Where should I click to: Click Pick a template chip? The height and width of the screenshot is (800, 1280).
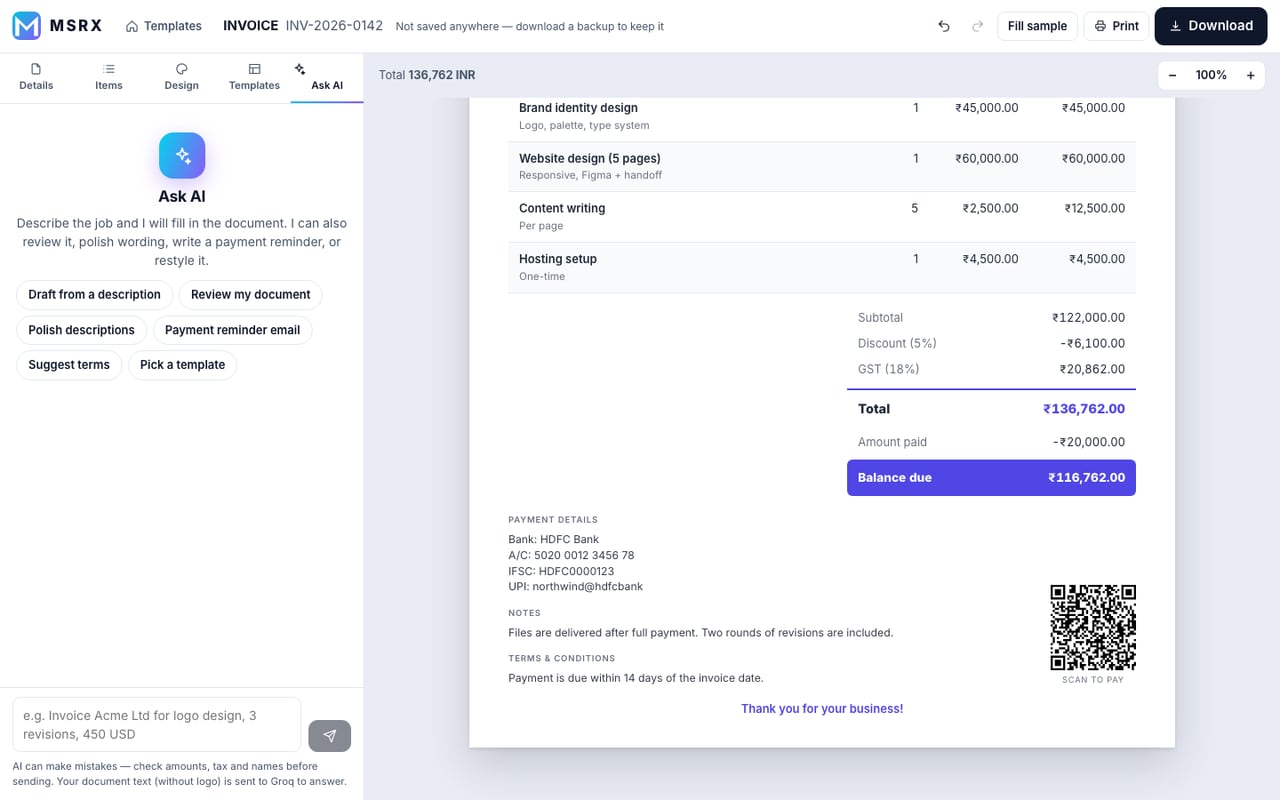click(x=182, y=365)
